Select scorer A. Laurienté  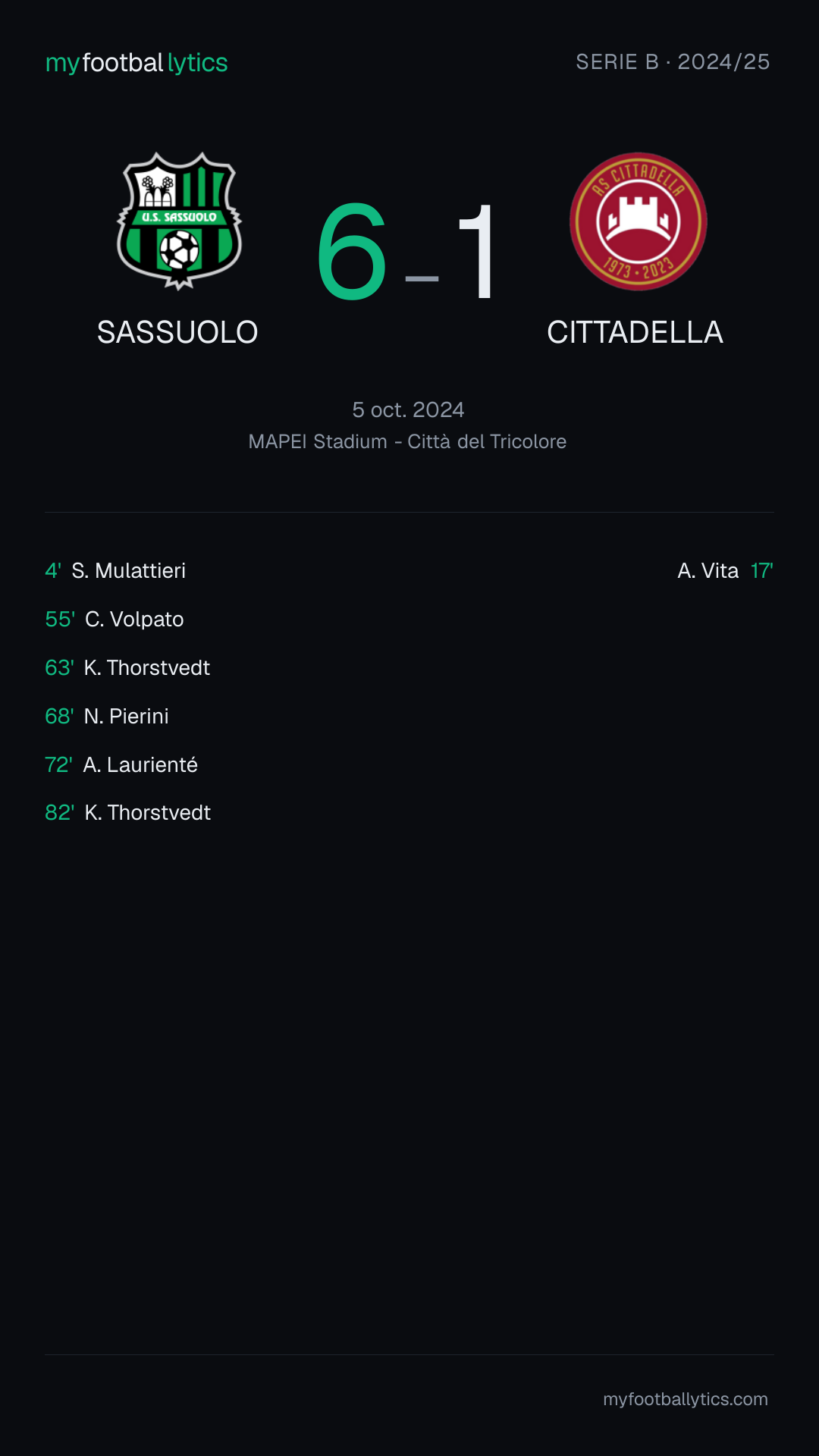pyautogui.click(x=140, y=764)
